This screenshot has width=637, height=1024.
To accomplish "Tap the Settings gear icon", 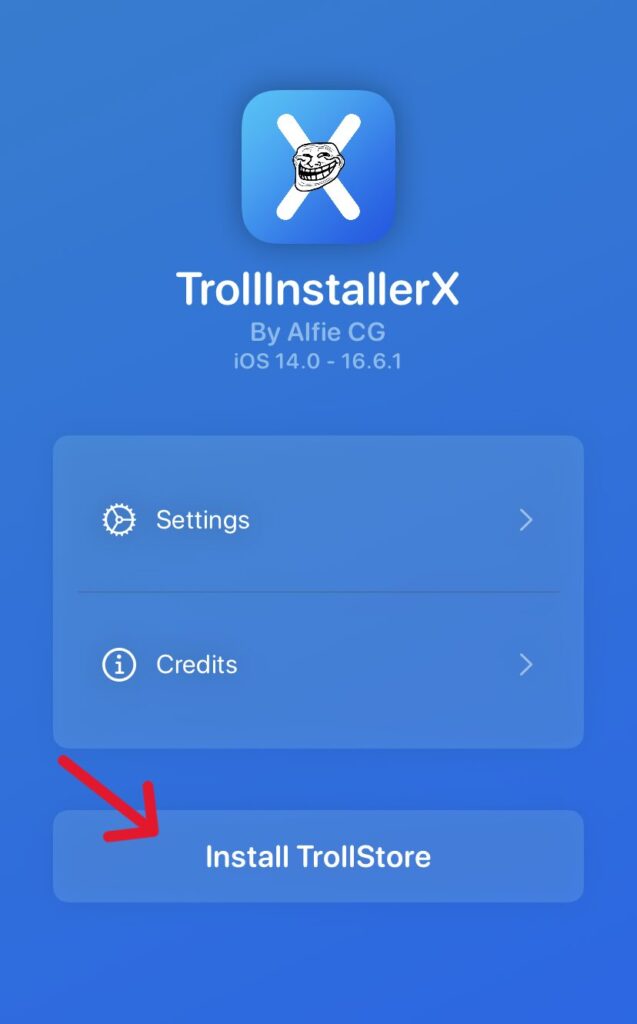I will [x=119, y=520].
